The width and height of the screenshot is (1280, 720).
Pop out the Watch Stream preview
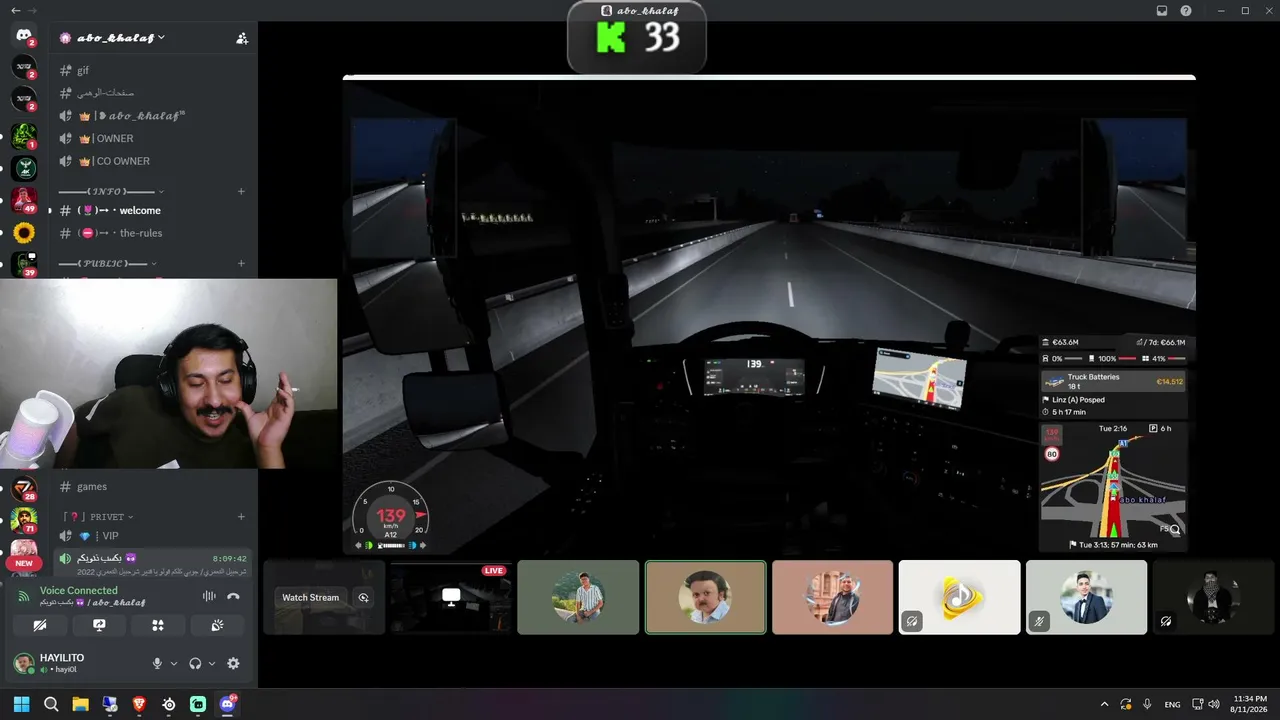pyautogui.click(x=364, y=597)
